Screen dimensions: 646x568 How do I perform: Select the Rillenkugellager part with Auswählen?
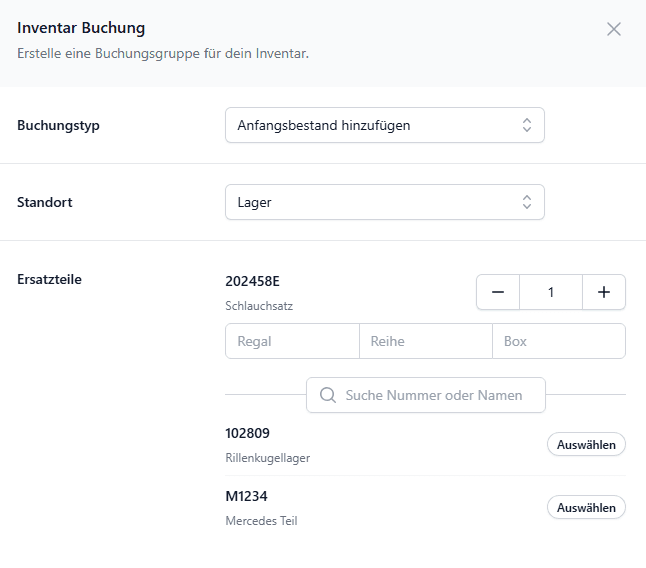[586, 444]
